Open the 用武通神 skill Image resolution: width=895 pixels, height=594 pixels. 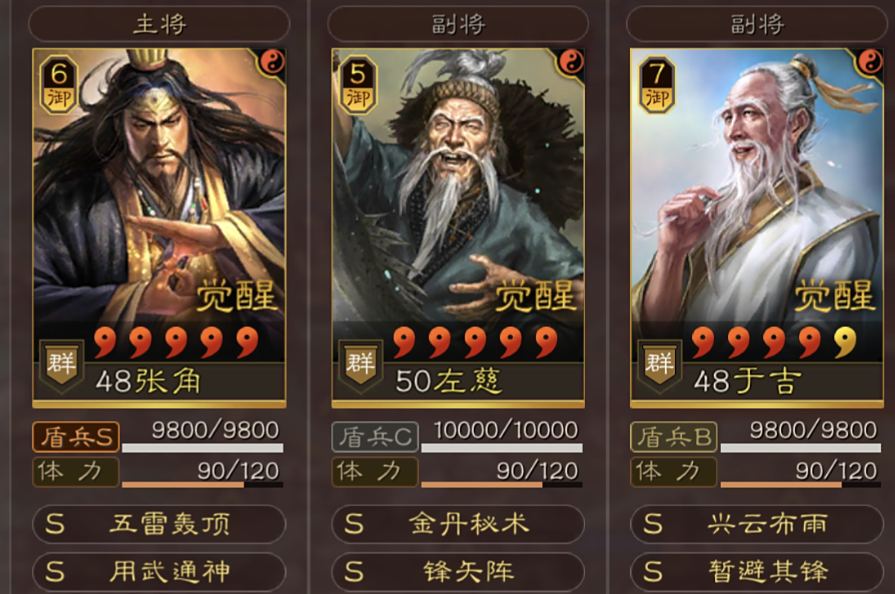tap(159, 571)
